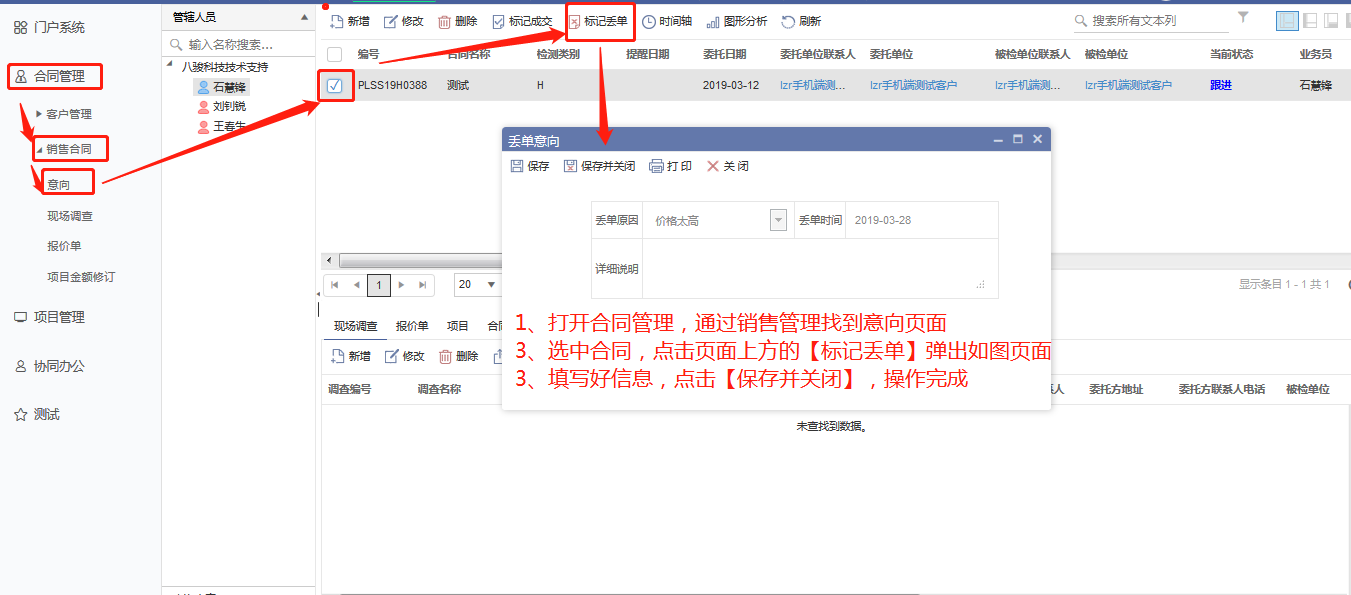Image resolution: width=1351 pixels, height=595 pixels.
Task: Open 项目管理 in the sidebar
Action: pyautogui.click(x=59, y=317)
